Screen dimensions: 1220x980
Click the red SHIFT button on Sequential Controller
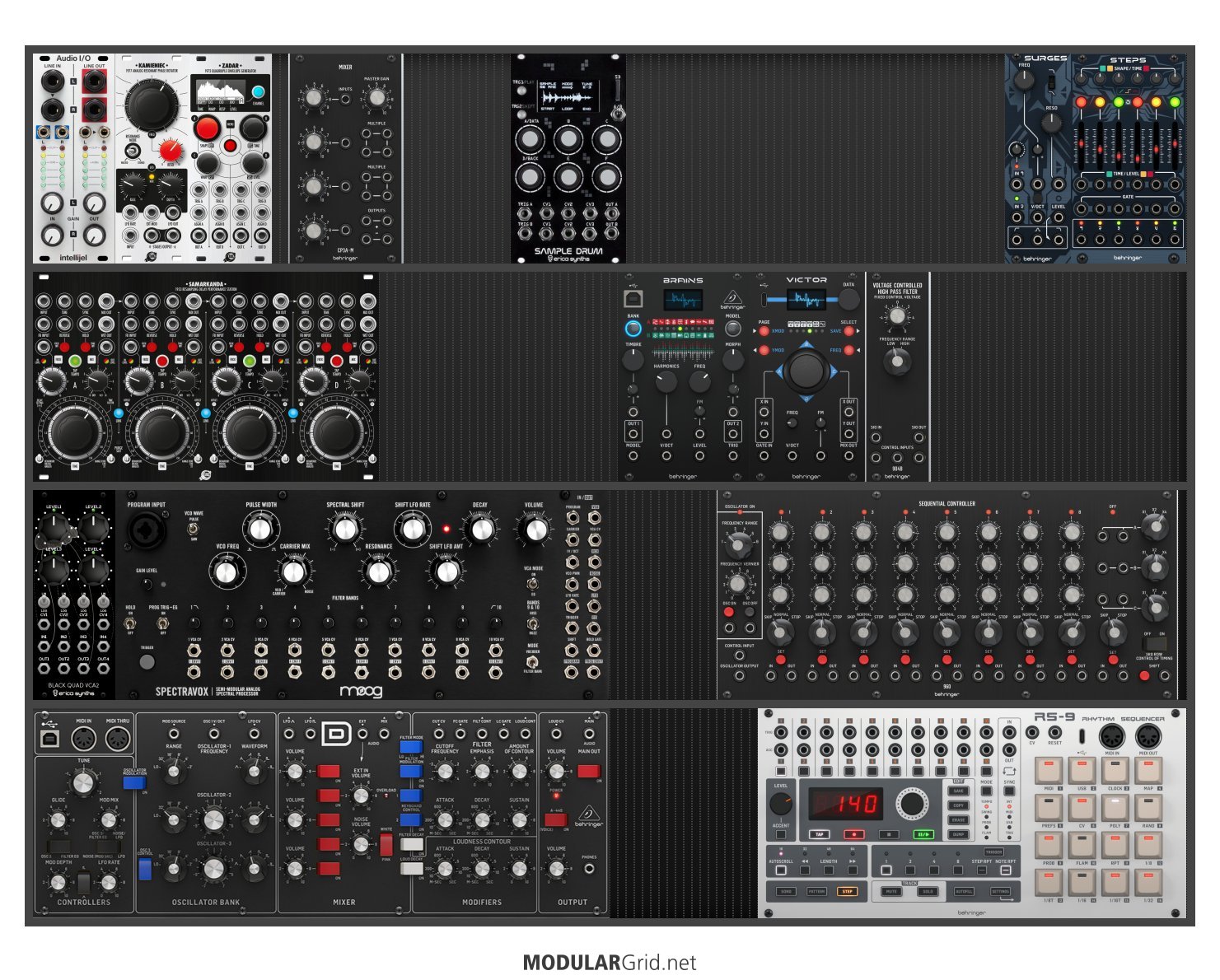1144,676
